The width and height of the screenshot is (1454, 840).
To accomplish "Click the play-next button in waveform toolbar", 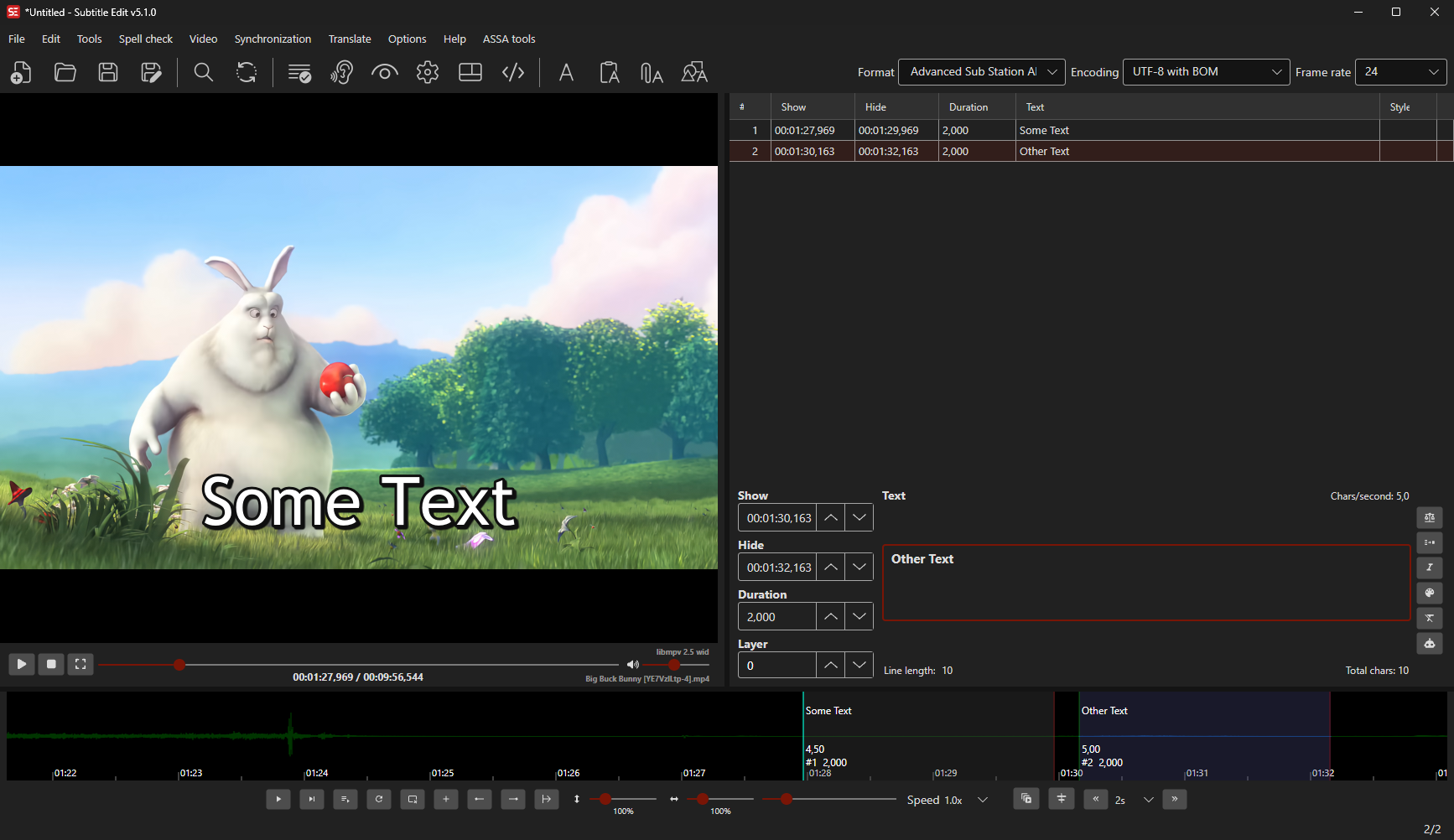I will tap(312, 800).
